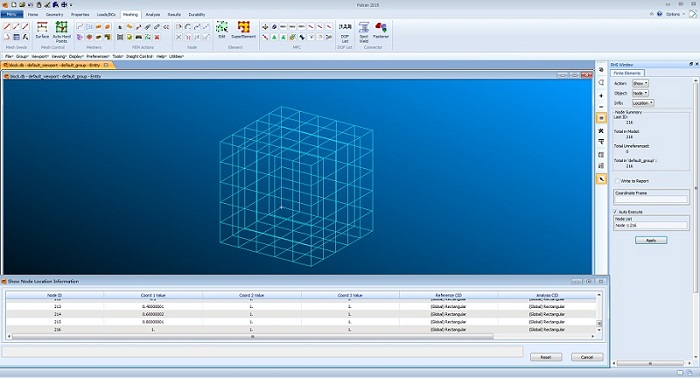Click the red X delete icon in FEM Actions
Screen dimensions: 700x378
point(157,37)
